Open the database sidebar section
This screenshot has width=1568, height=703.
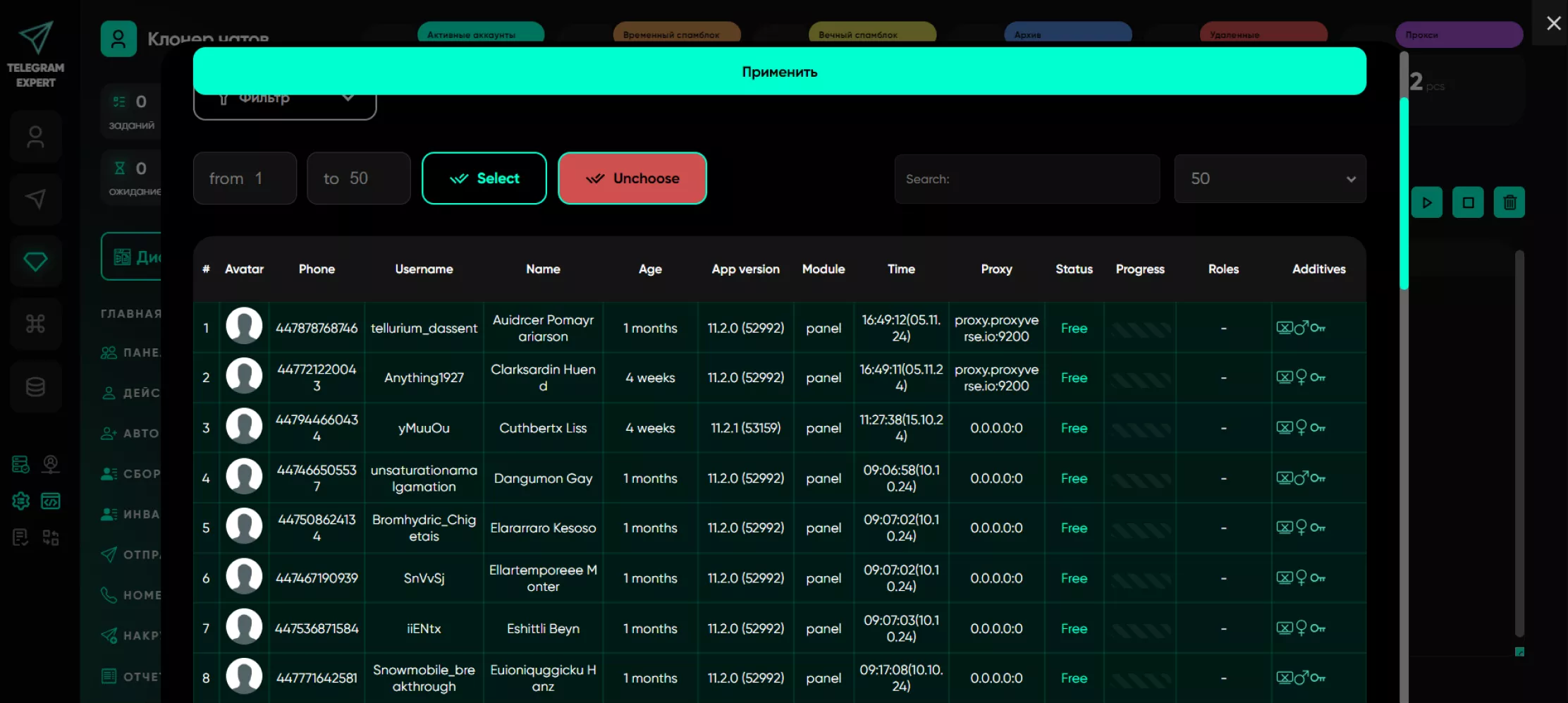pyautogui.click(x=35, y=386)
